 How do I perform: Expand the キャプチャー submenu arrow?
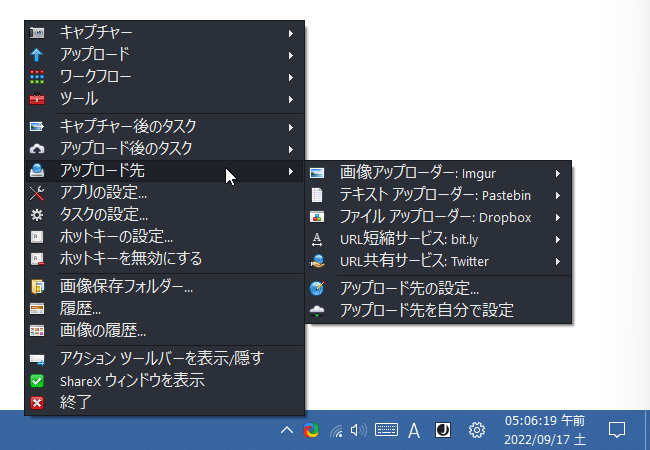(291, 33)
